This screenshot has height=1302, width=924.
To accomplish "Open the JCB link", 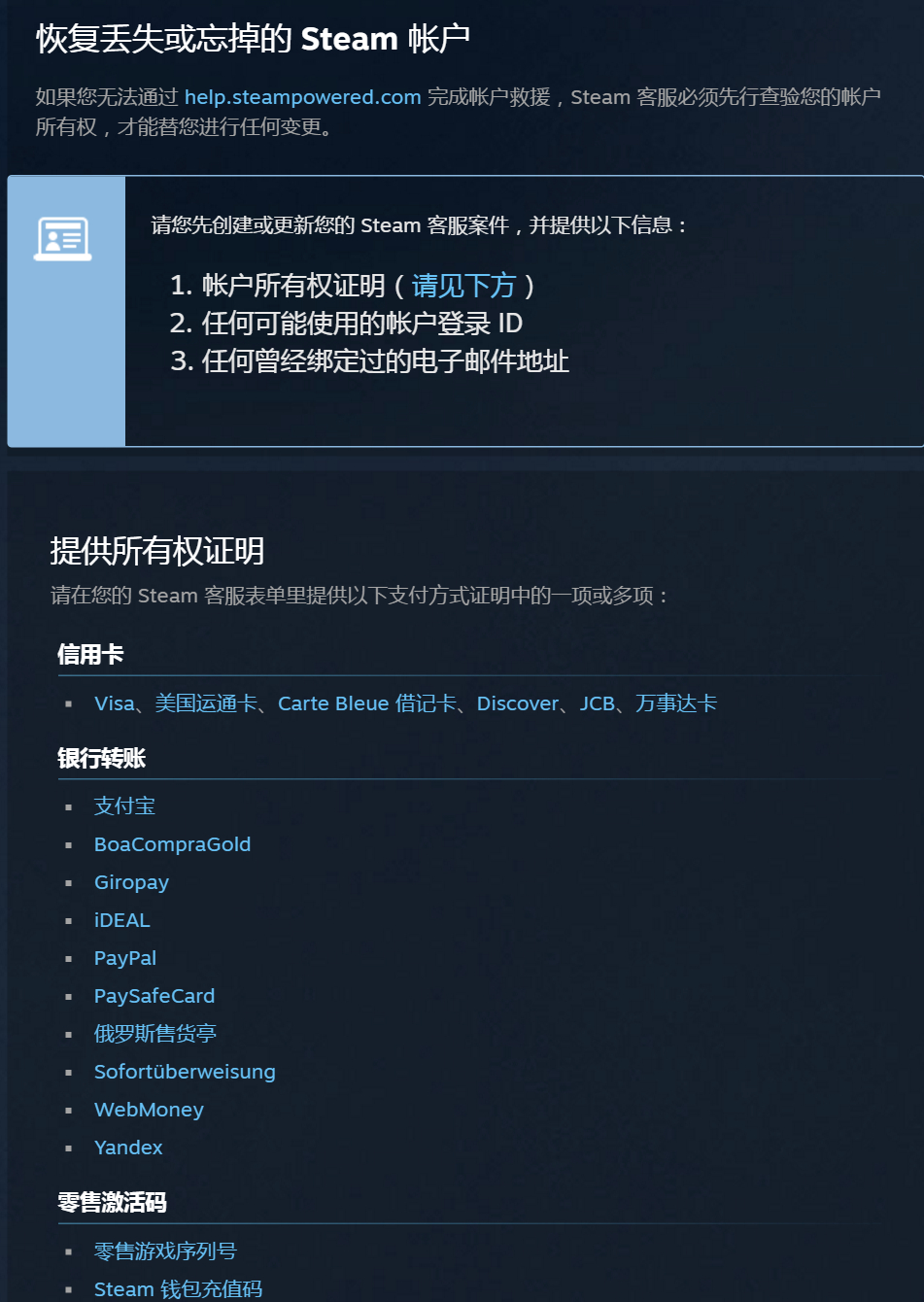I will pyautogui.click(x=598, y=703).
